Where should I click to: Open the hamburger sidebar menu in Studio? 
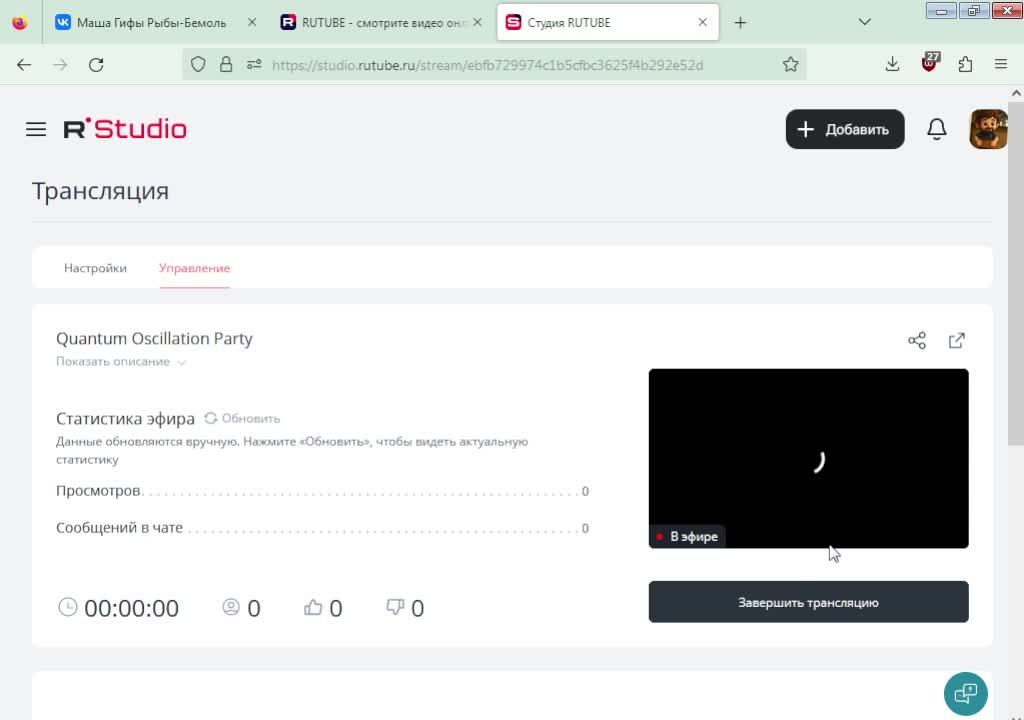36,129
